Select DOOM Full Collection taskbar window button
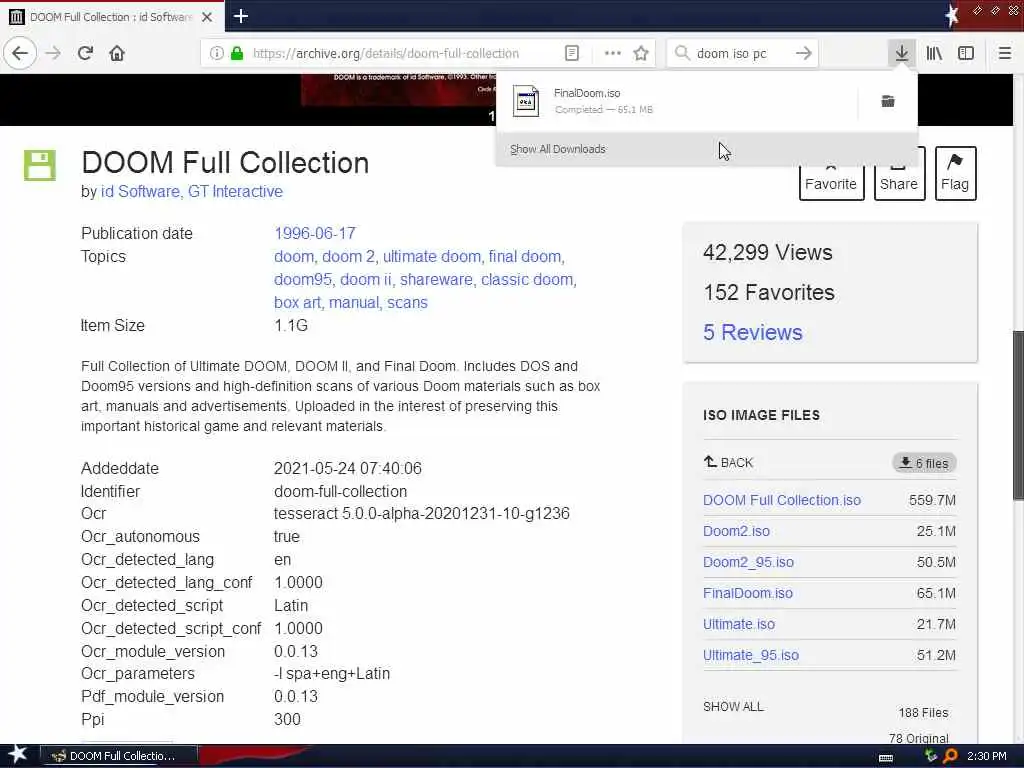Screen dimensions: 1024x768 pos(118,756)
